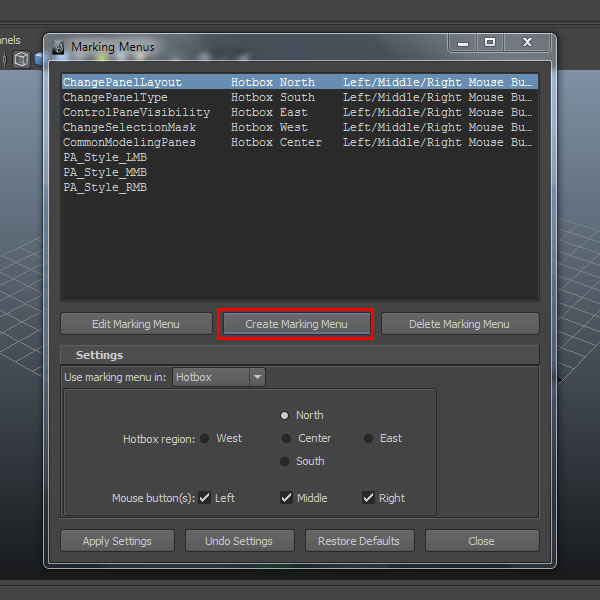
Task: Click the Restore Defaults button
Action: [x=359, y=541]
